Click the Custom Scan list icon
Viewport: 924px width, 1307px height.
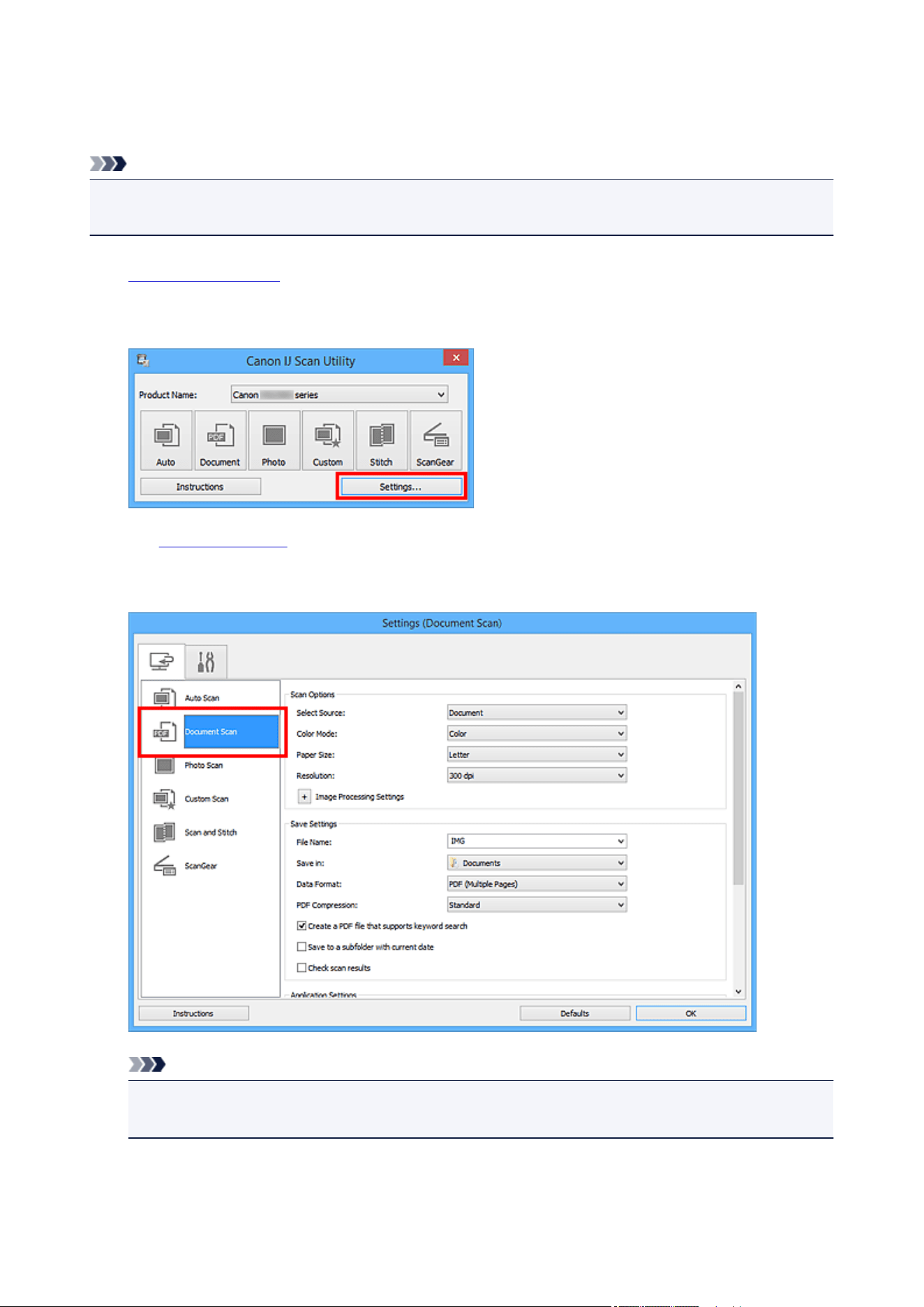[164, 799]
